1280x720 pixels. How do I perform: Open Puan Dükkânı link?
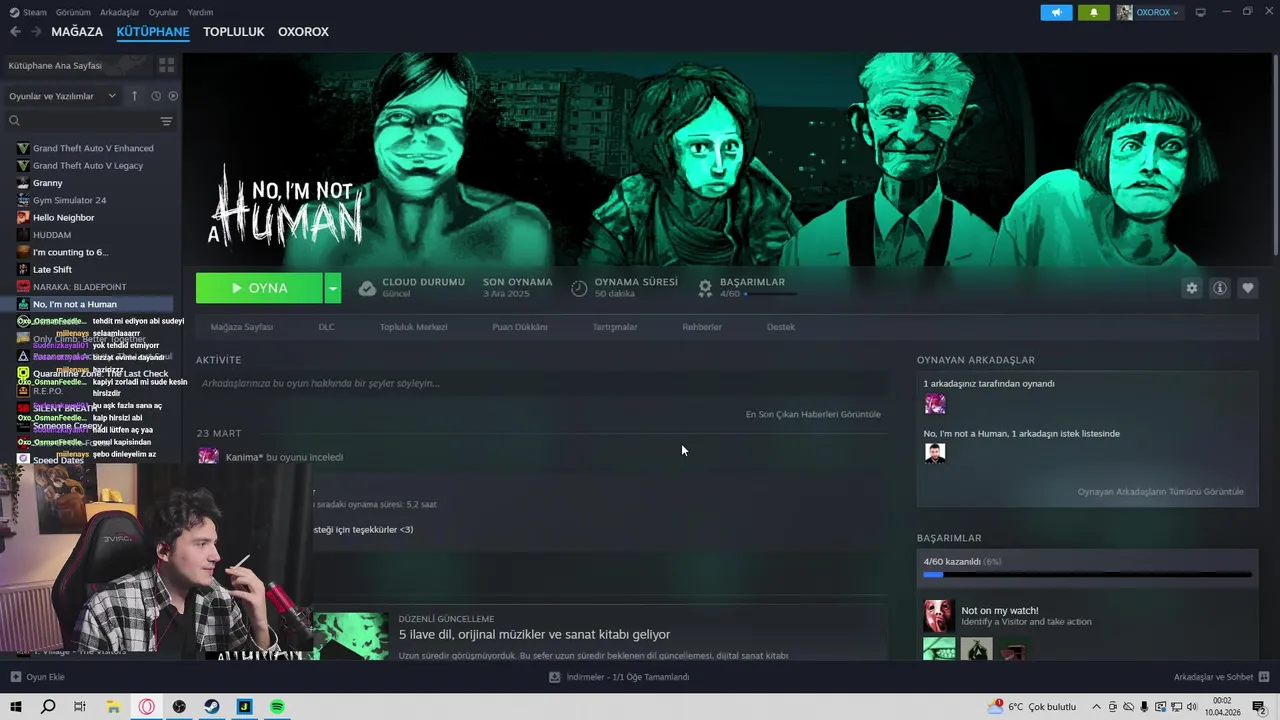click(520, 327)
